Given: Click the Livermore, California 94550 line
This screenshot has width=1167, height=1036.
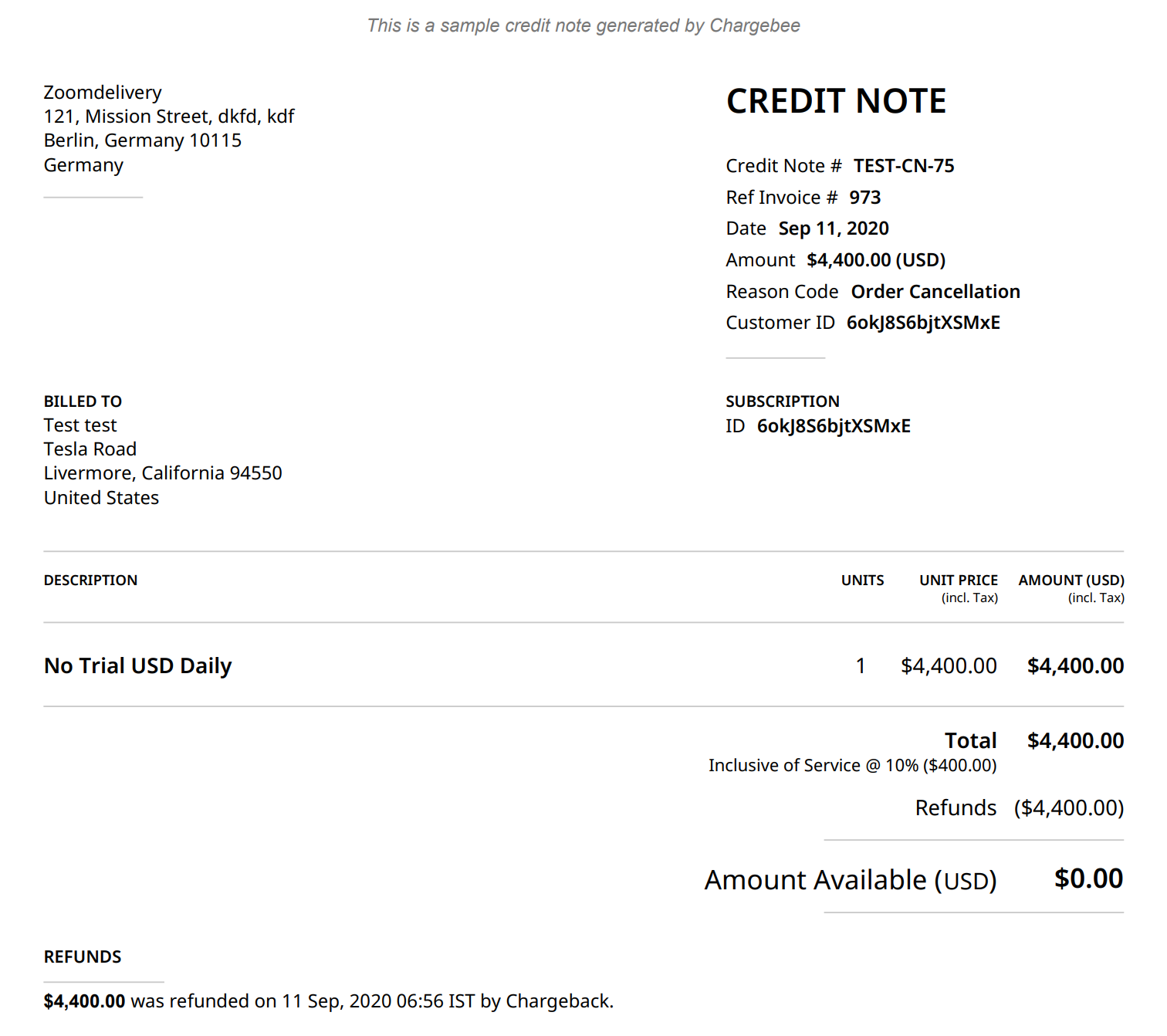Looking at the screenshot, I should [163, 473].
